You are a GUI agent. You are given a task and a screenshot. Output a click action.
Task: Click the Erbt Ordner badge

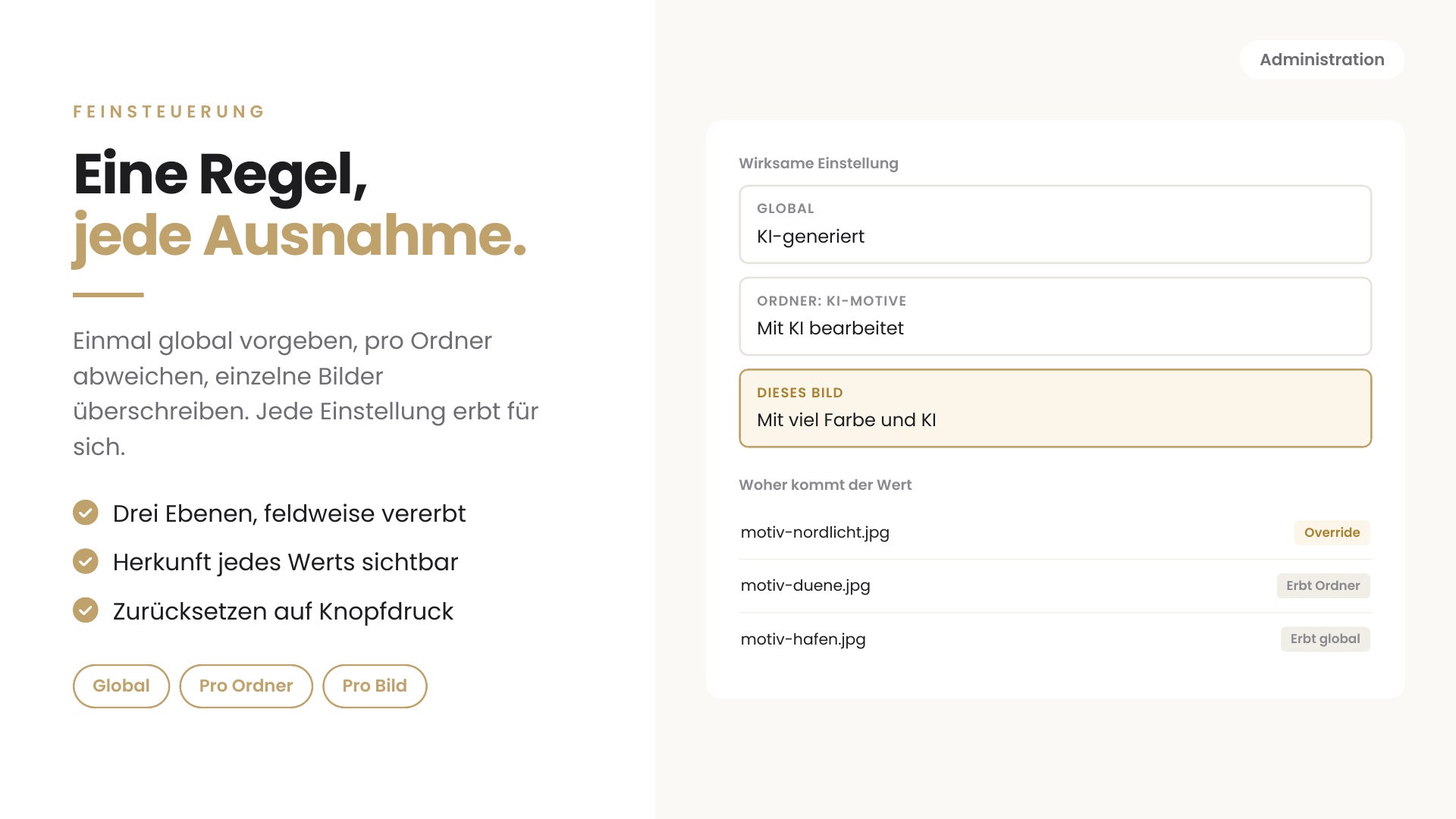coord(1323,585)
